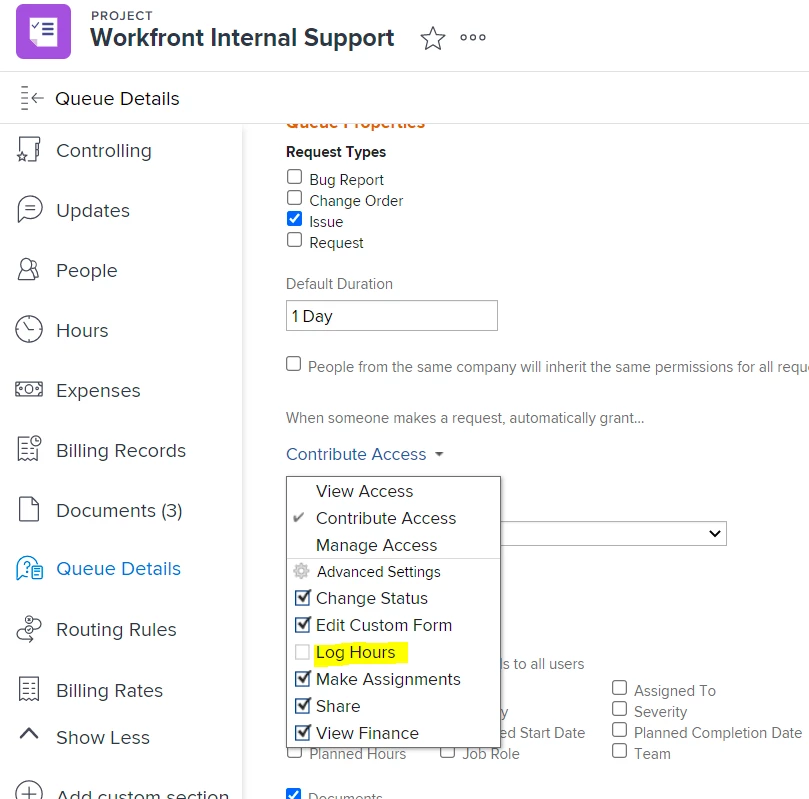The image size is (809, 799).
Task: Open the Controlling section
Action: click(x=104, y=151)
